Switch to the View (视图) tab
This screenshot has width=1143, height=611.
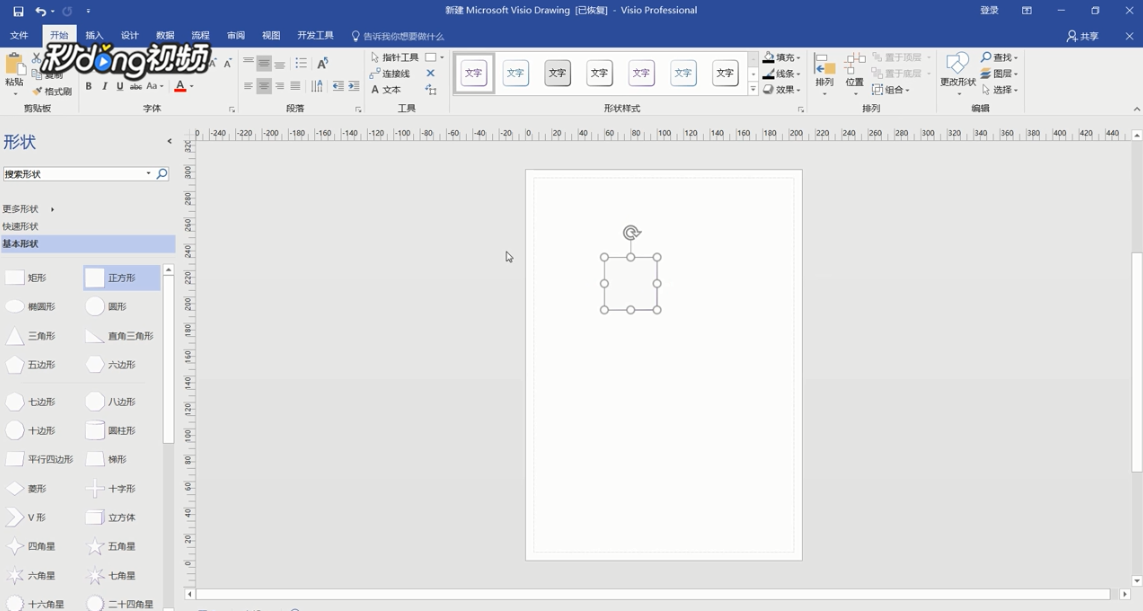(271, 36)
